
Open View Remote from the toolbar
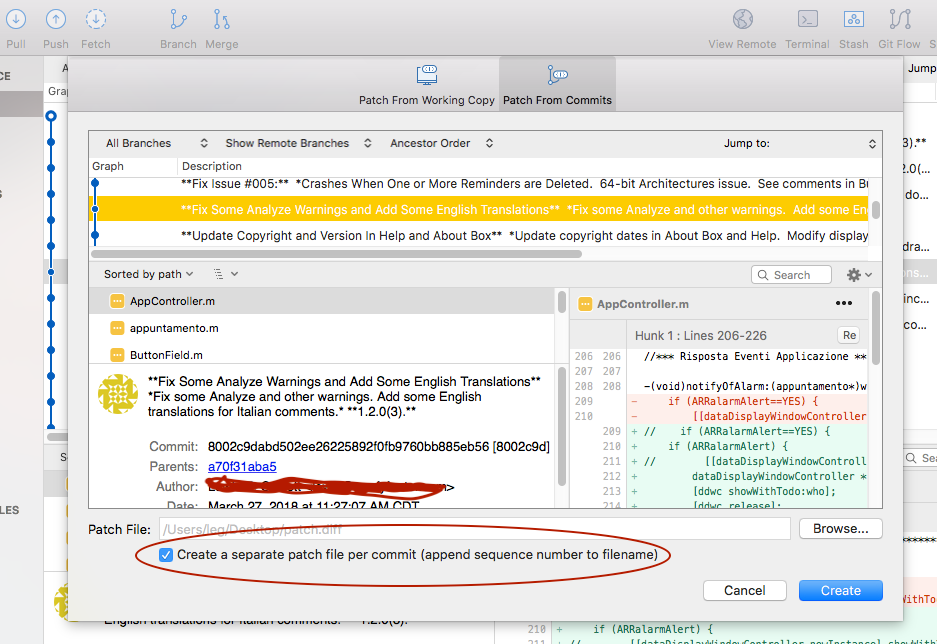pyautogui.click(x=742, y=20)
